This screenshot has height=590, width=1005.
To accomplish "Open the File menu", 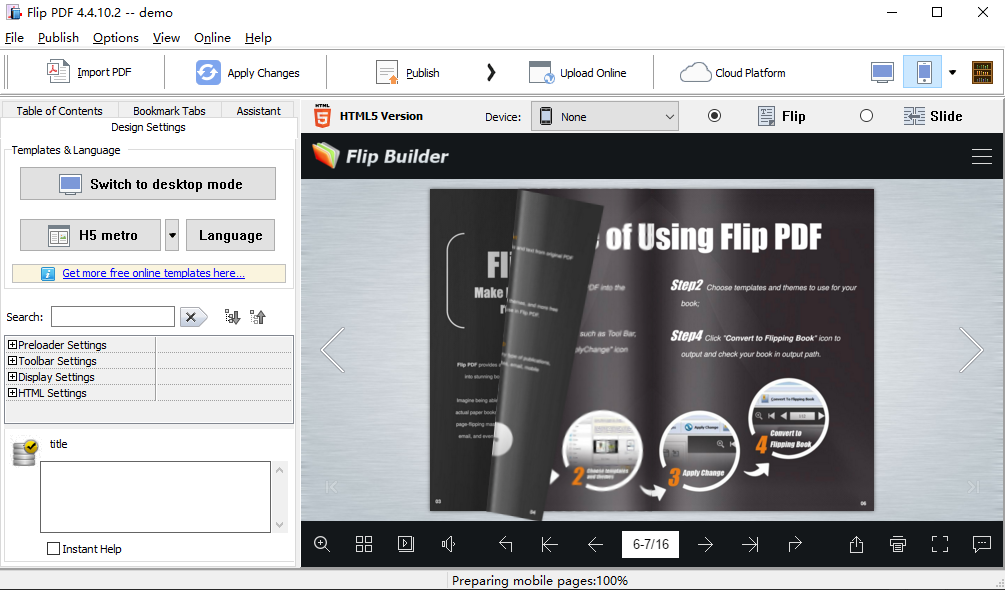I will click(x=14, y=38).
